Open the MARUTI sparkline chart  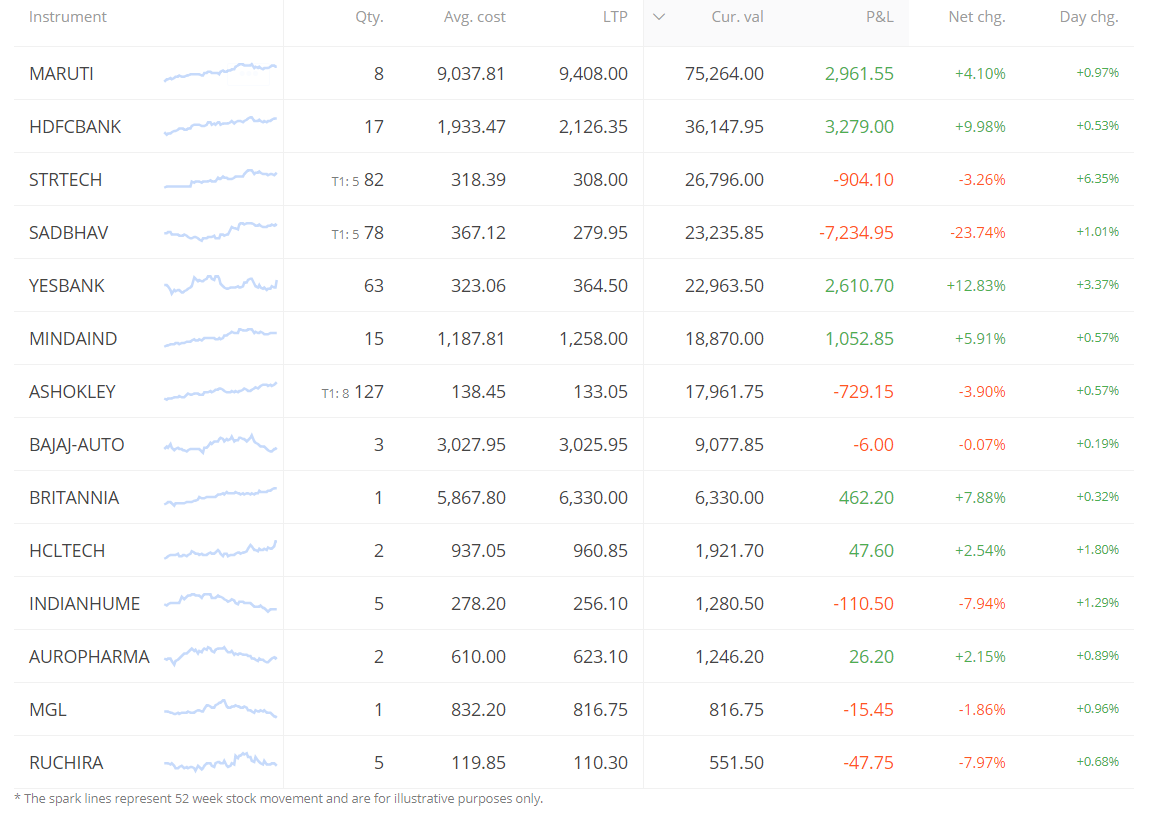[220, 72]
